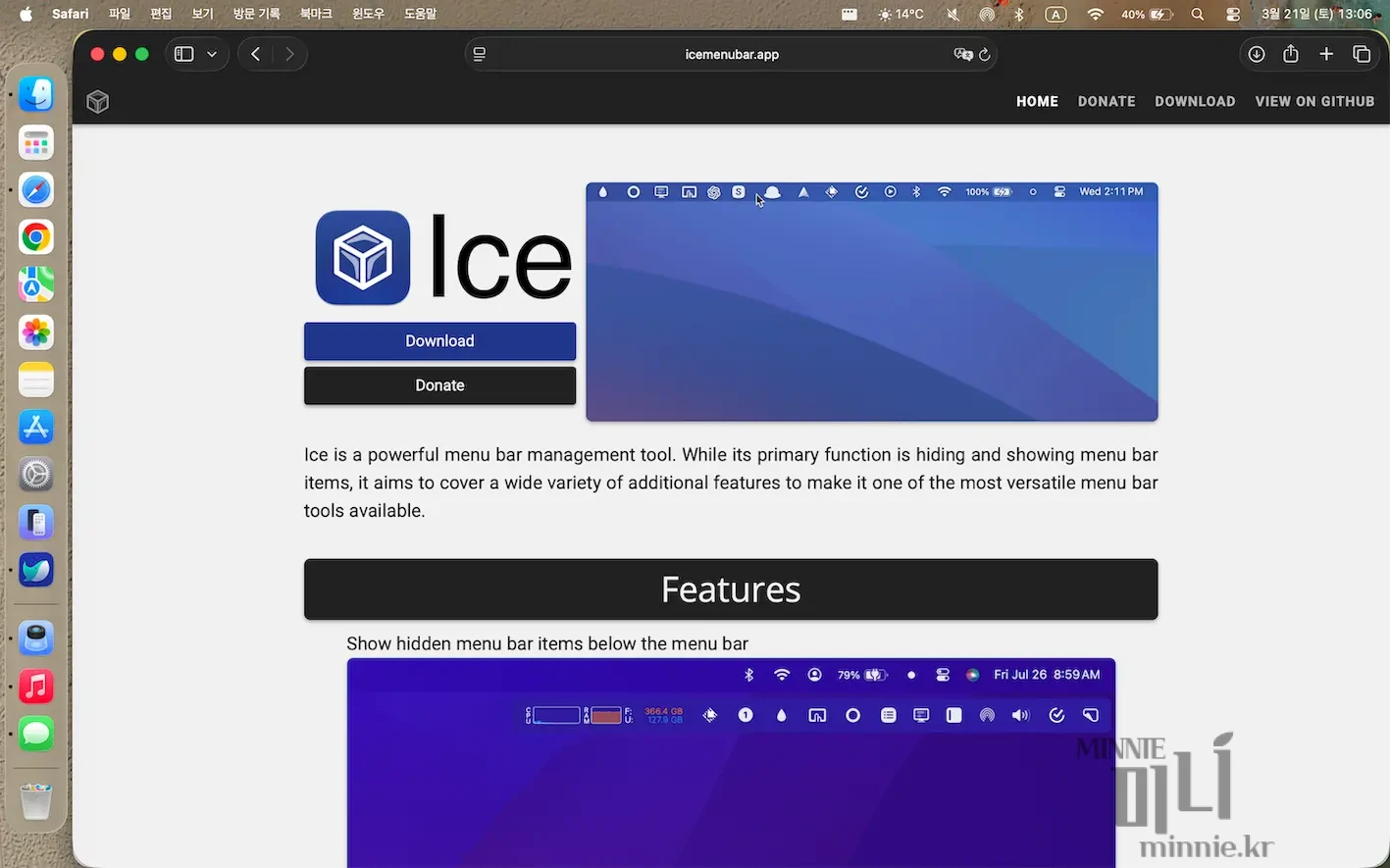
Task: Click the icemenubar.app address field
Action: (732, 54)
